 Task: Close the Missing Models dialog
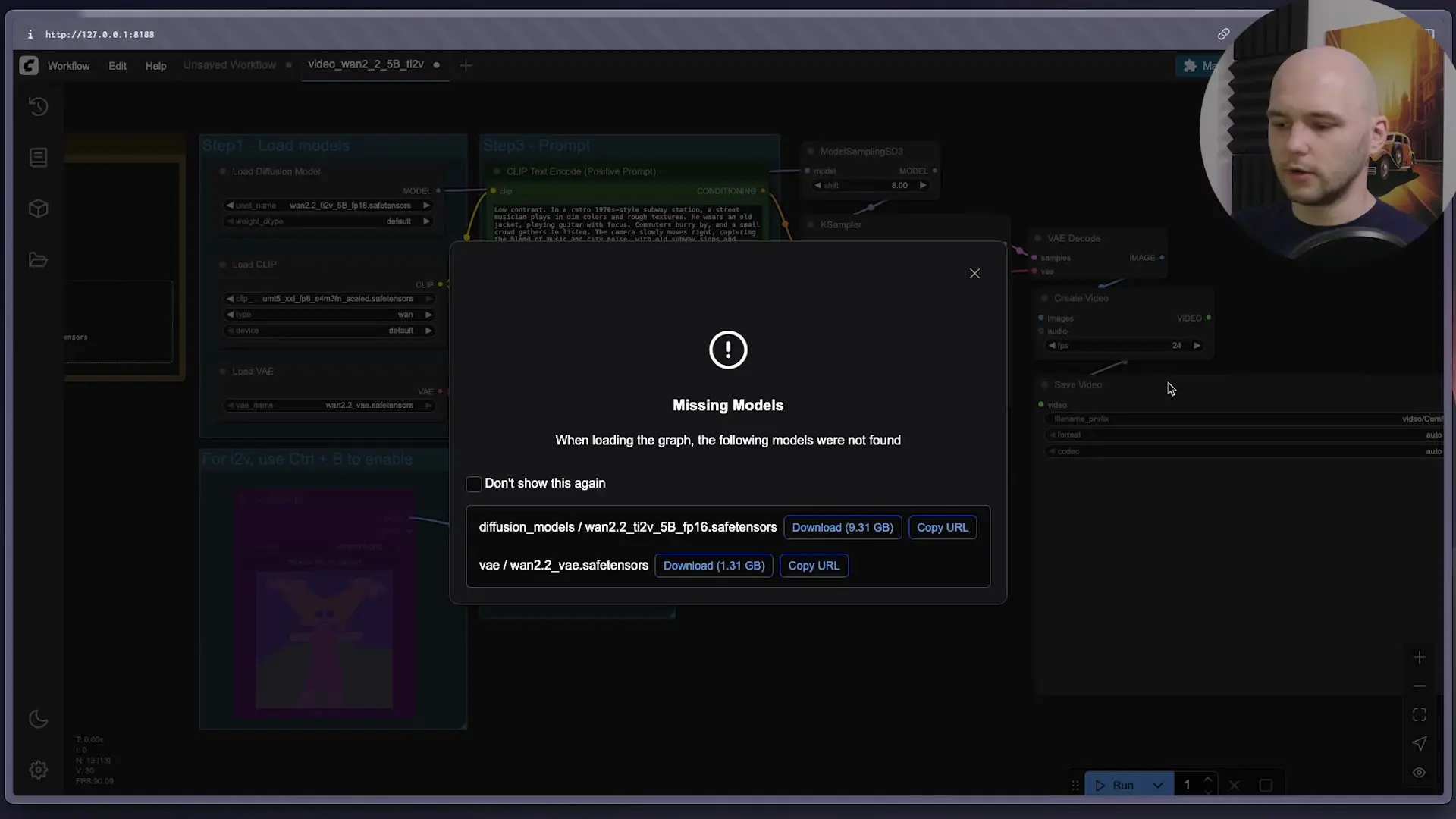[x=974, y=273]
